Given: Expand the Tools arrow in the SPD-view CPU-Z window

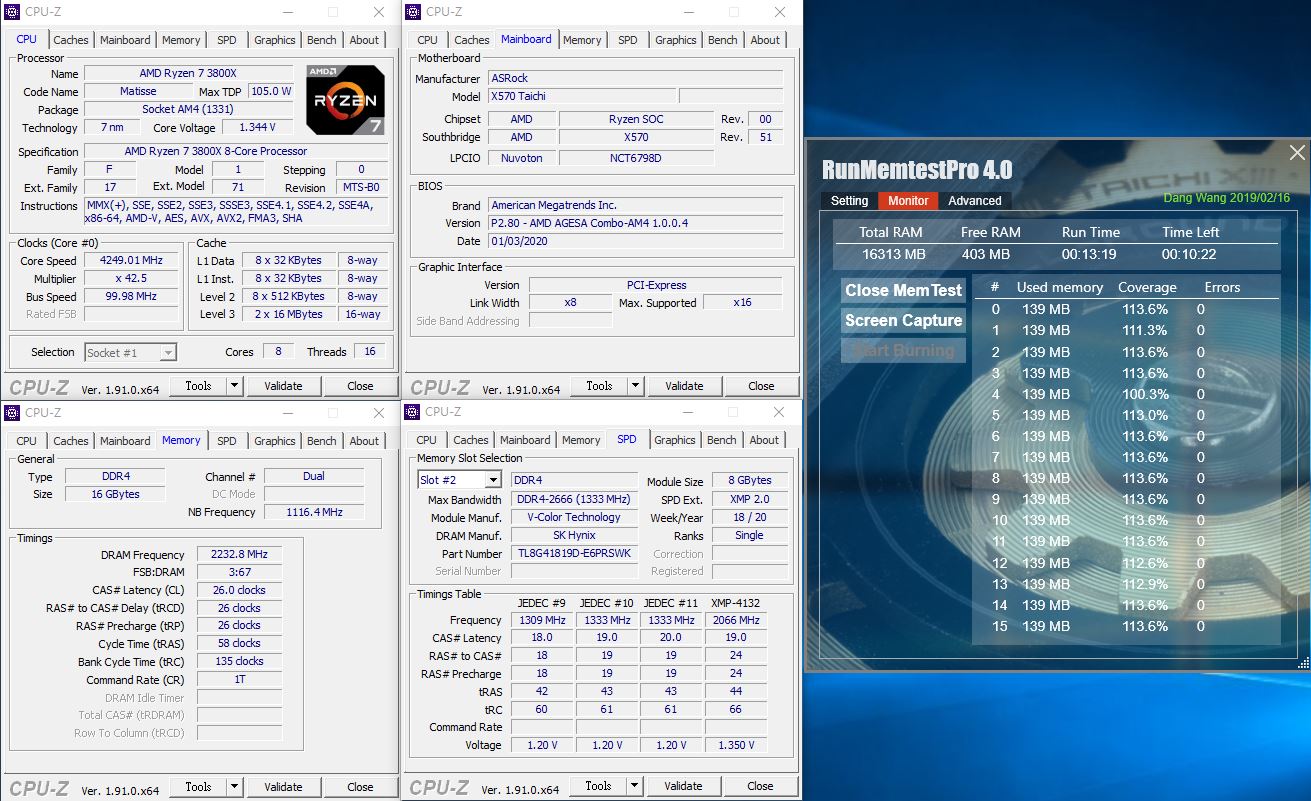Looking at the screenshot, I should point(635,786).
